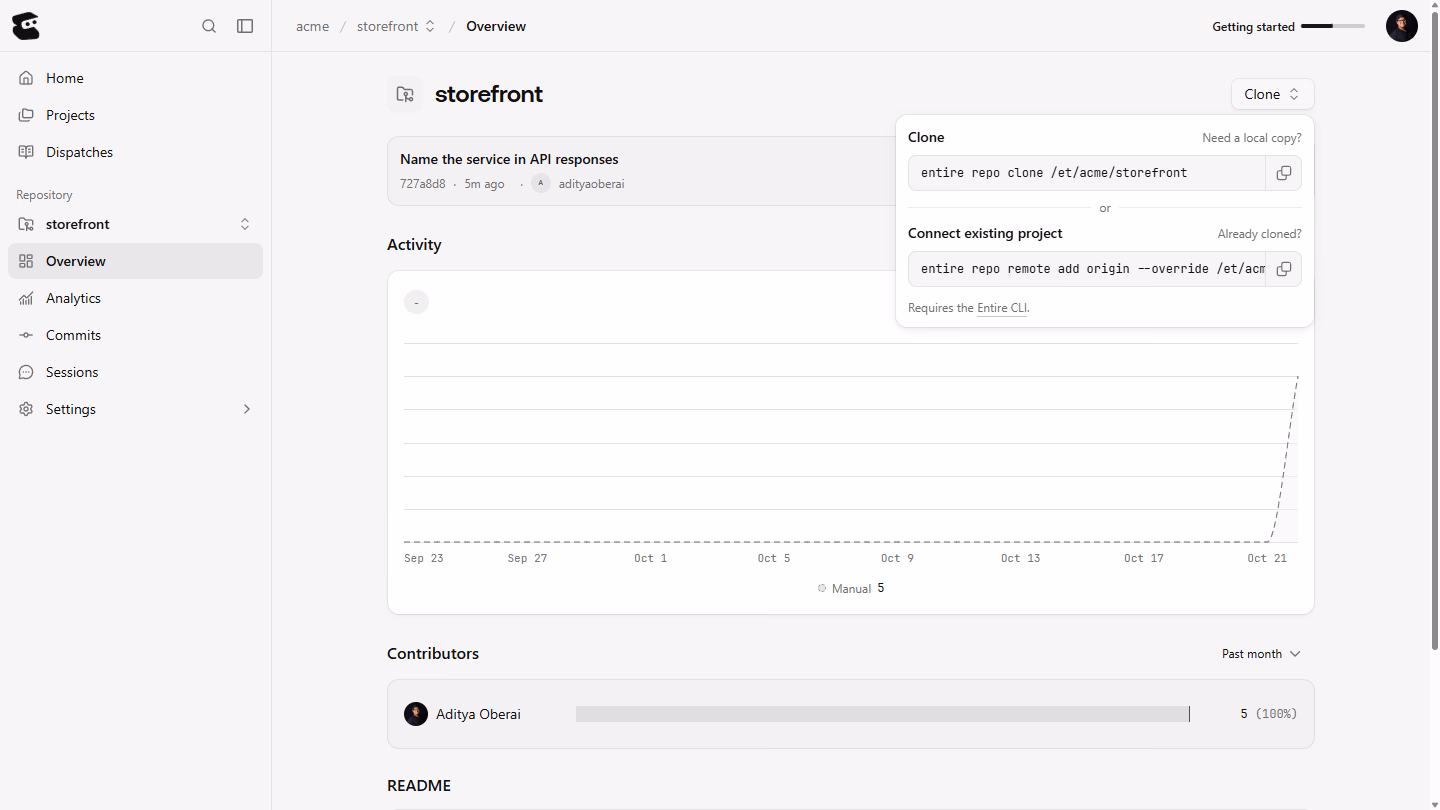Click the clone command text field

[x=1087, y=173]
